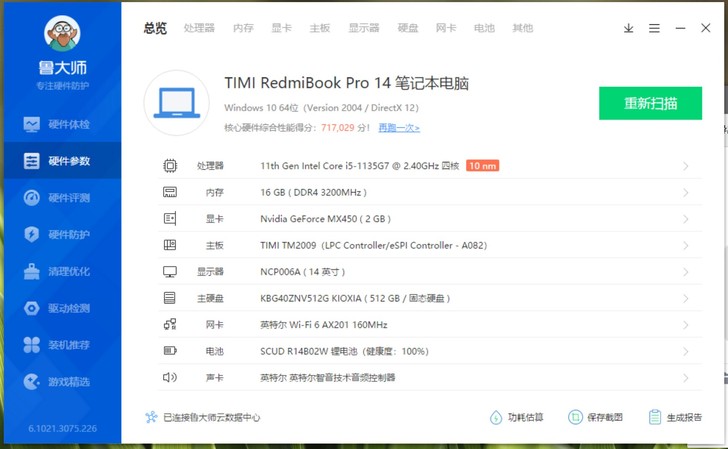This screenshot has height=449, width=728.
Task: Switch to the 其他 tab
Action: [x=522, y=28]
